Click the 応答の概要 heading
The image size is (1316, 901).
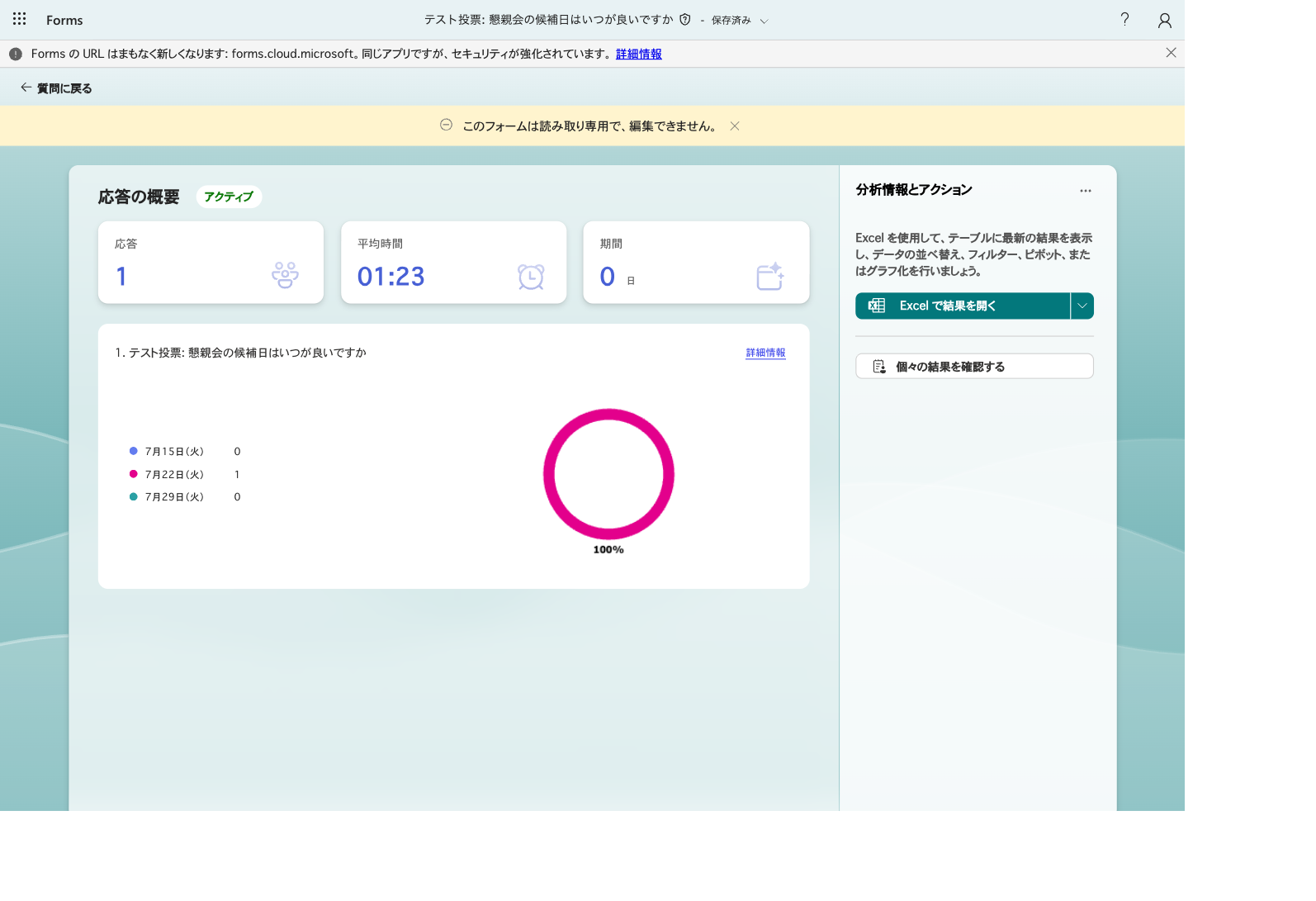139,197
